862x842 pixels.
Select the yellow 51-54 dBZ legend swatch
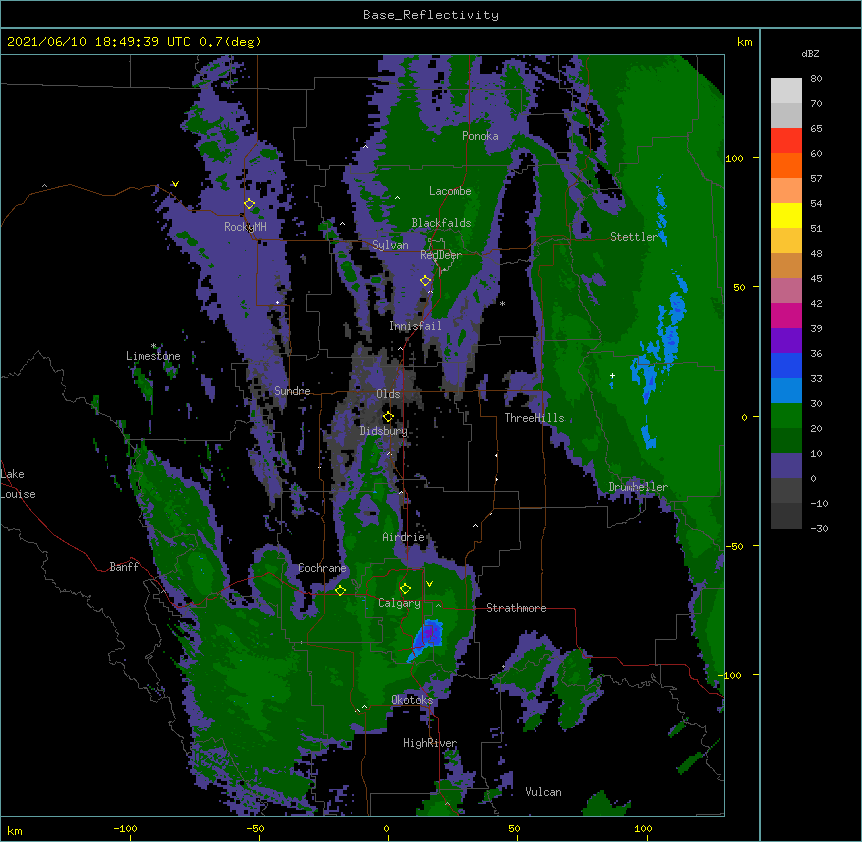[x=786, y=215]
